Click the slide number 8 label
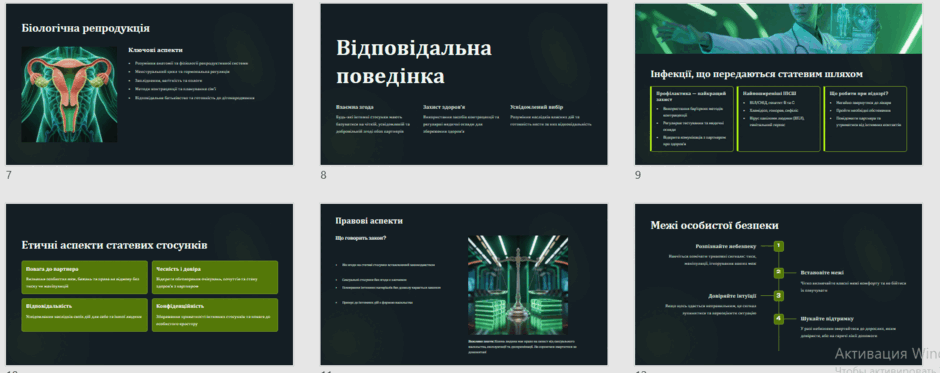 [323, 175]
